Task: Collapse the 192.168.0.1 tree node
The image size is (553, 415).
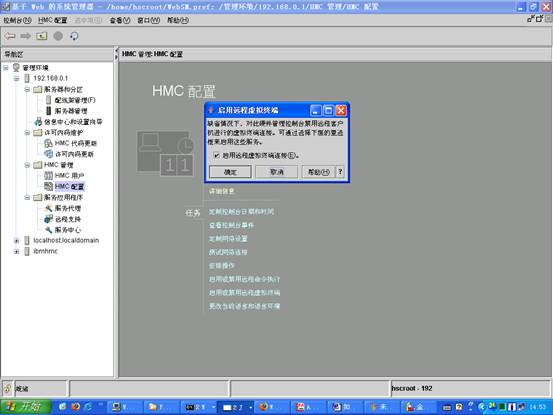Action: 16,78
